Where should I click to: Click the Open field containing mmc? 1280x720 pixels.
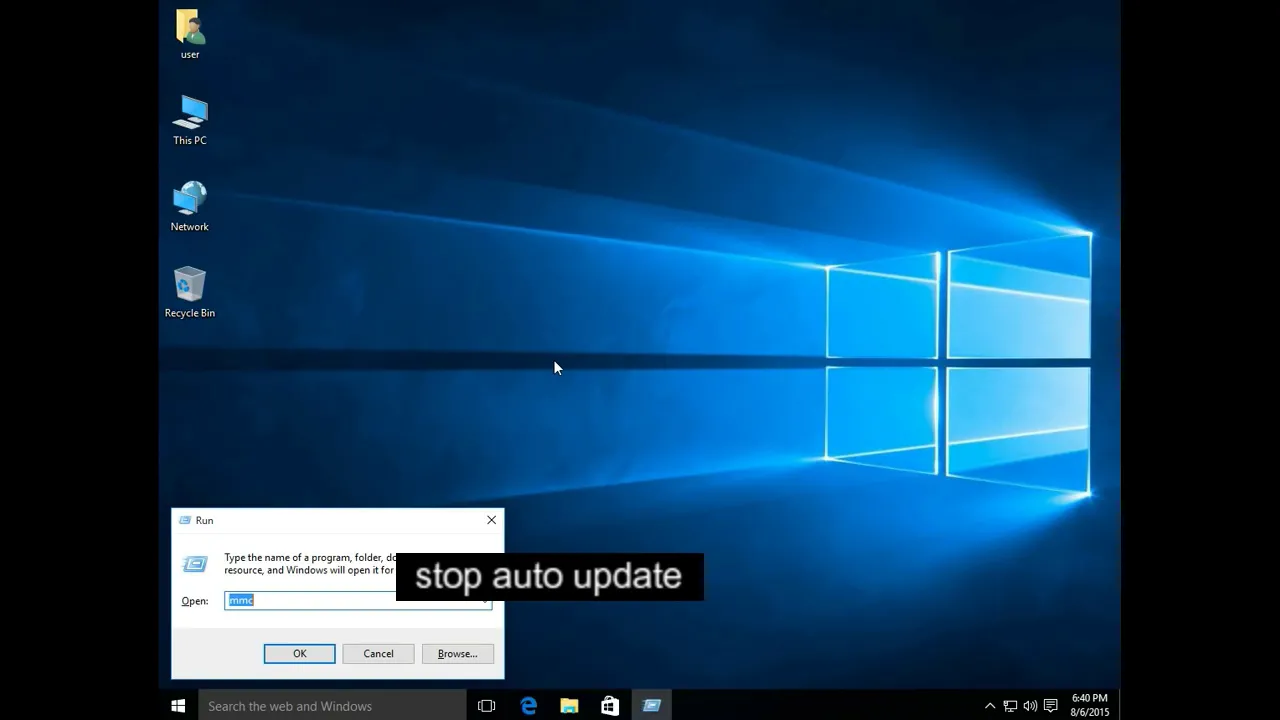pyautogui.click(x=358, y=600)
